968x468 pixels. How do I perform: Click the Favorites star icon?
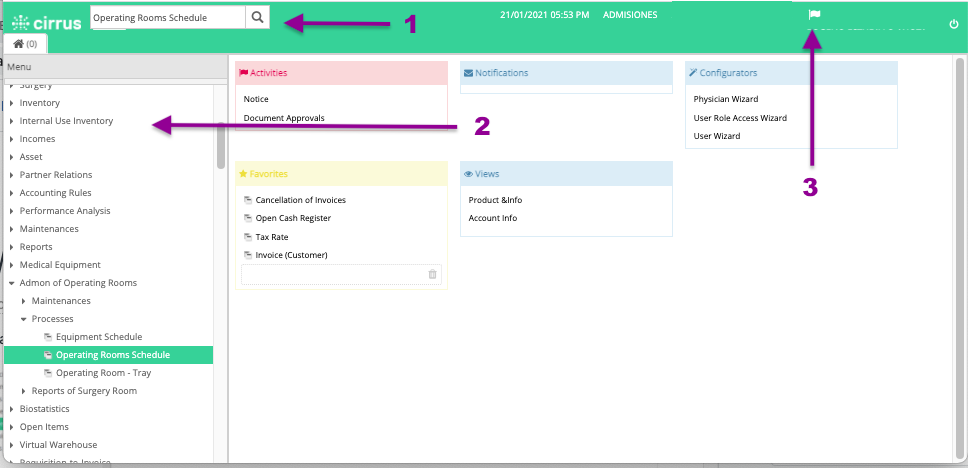point(243,174)
